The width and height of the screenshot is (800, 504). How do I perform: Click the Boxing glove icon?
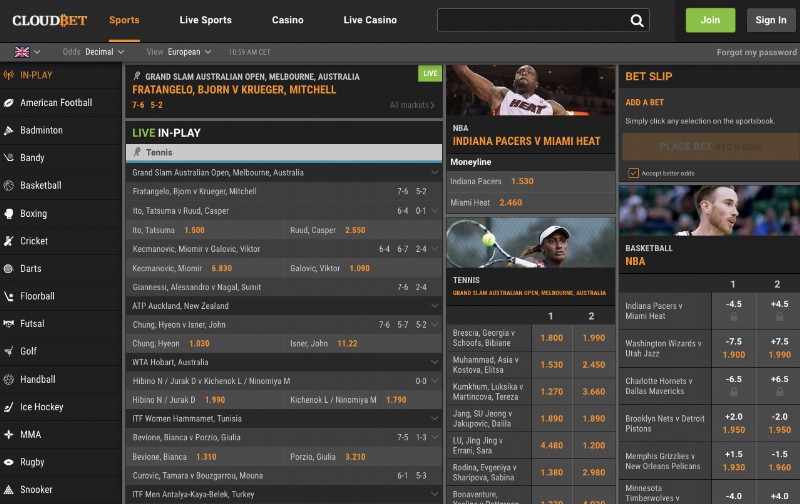pyautogui.click(x=9, y=213)
